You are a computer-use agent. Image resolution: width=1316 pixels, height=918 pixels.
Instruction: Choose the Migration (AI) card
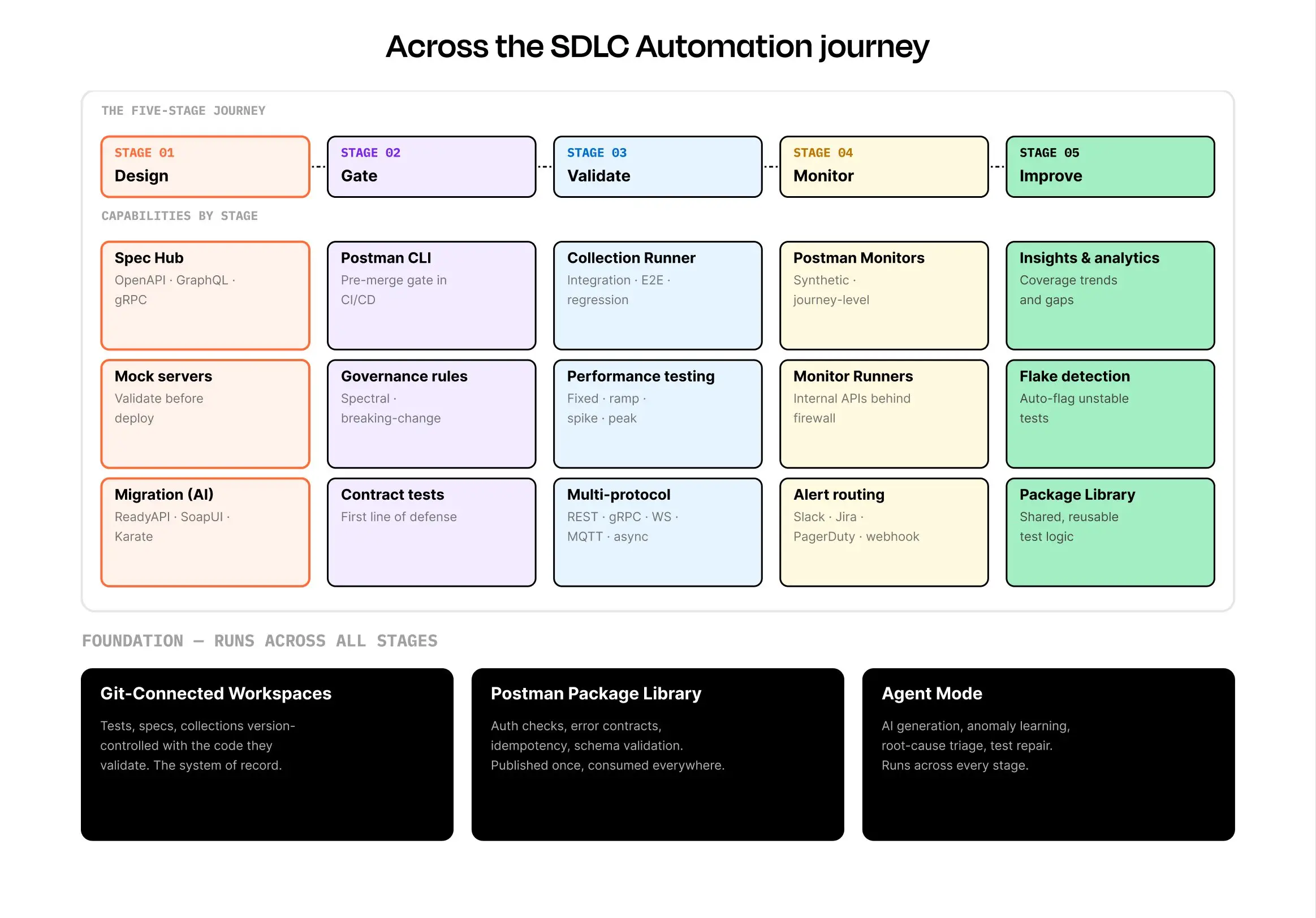(x=205, y=532)
